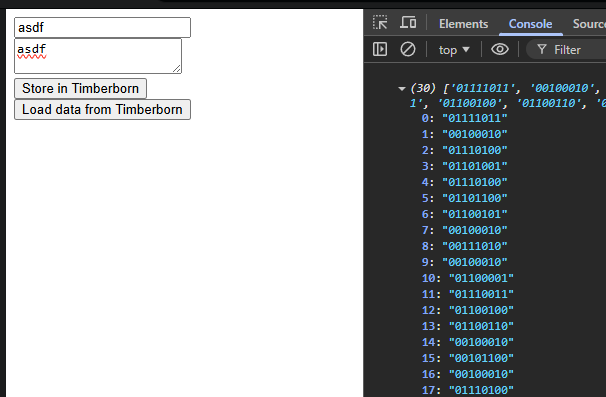The image size is (606, 397).
Task: Select array entry 5: "01101100"
Action: pos(465,198)
